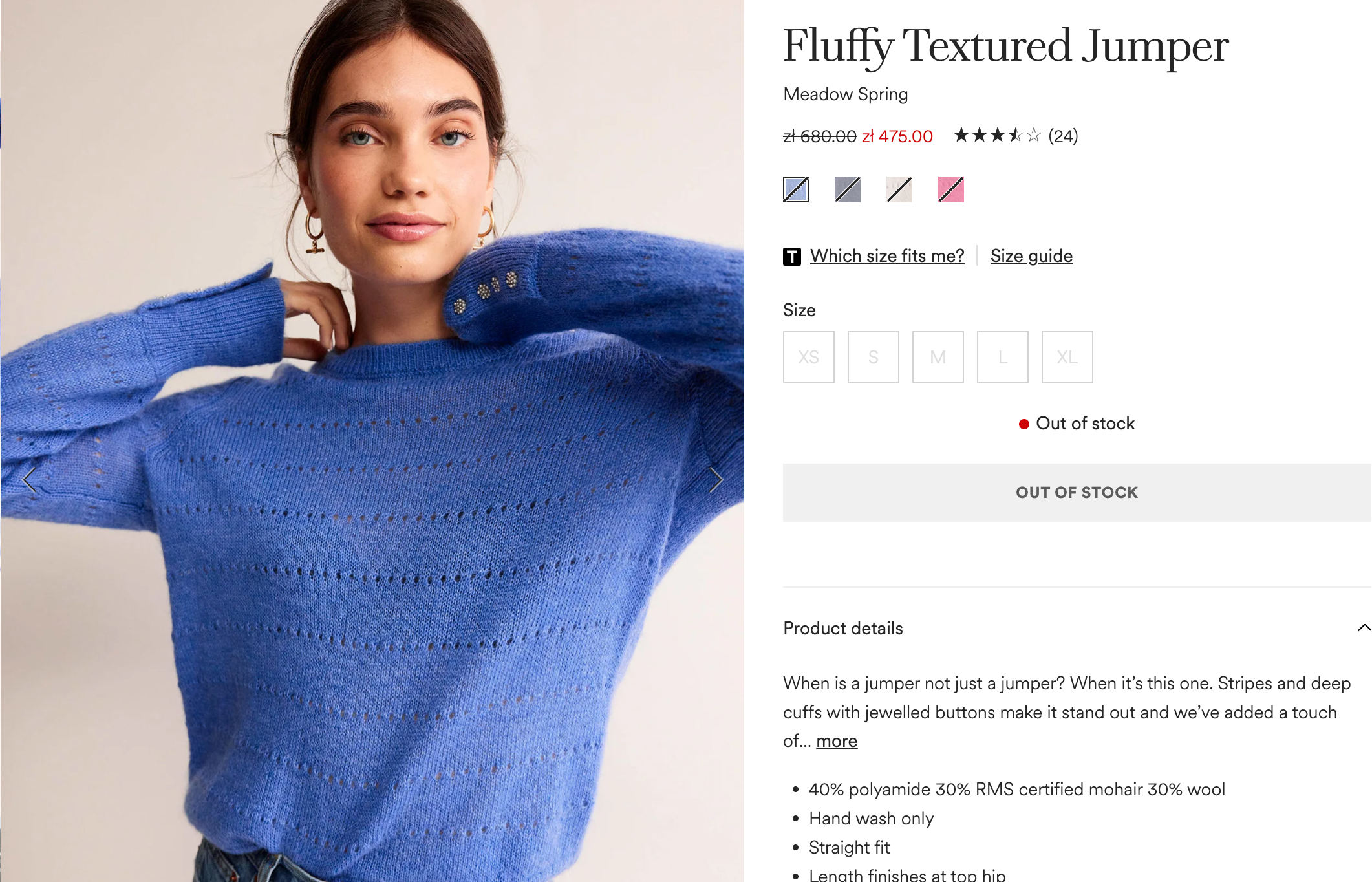This screenshot has width=1372, height=882.
Task: Pick the cream colour swatch
Action: pyautogui.click(x=899, y=189)
